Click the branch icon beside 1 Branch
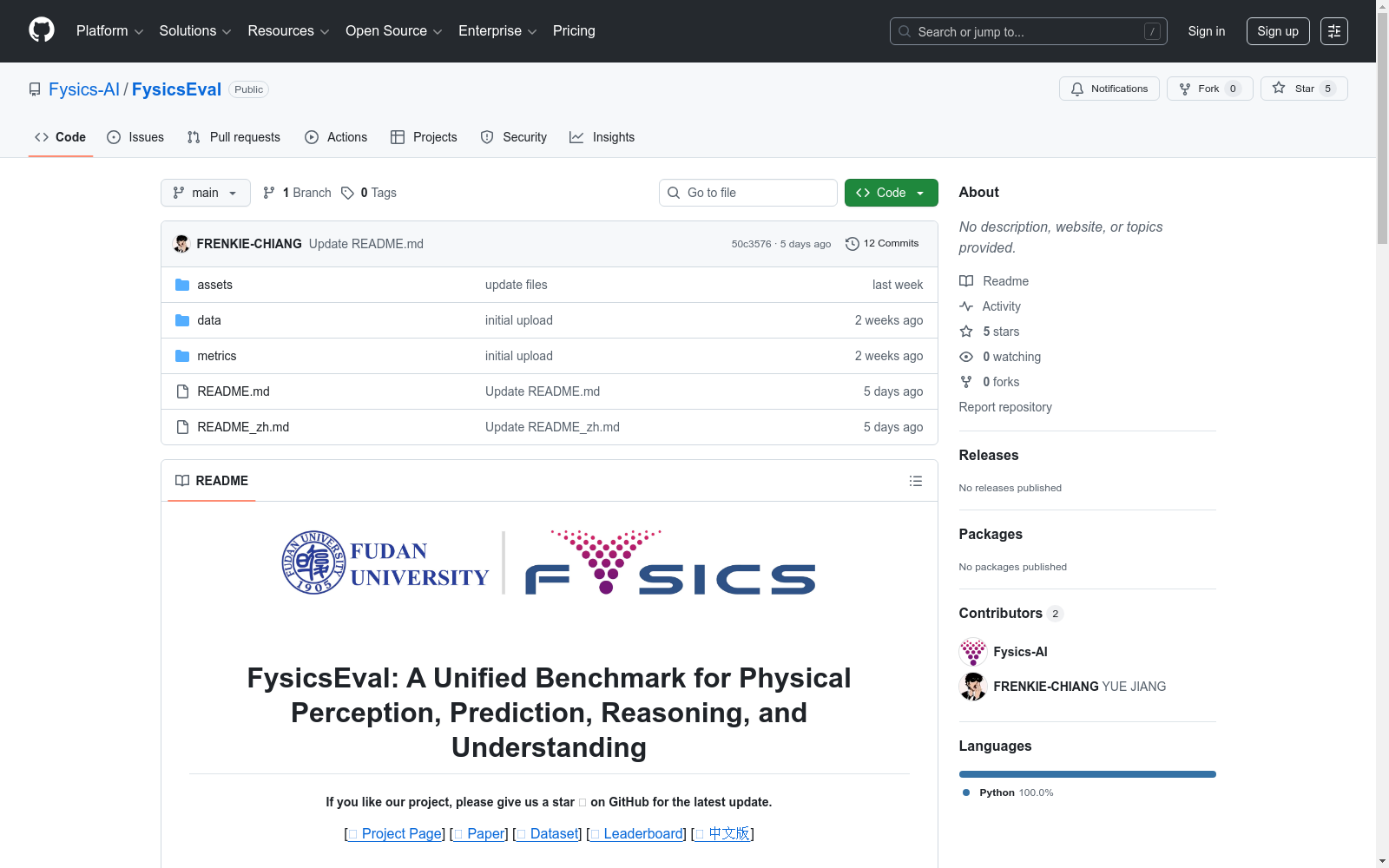The image size is (1389, 868). pyautogui.click(x=269, y=193)
